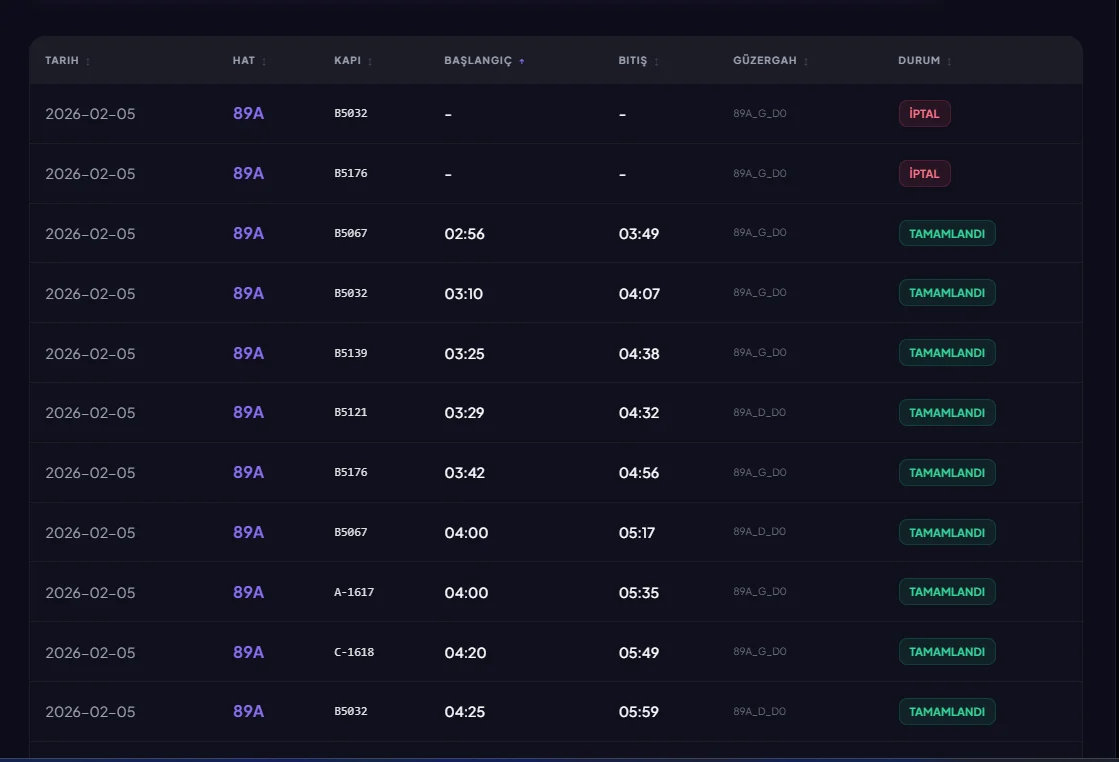Click the end time 04:56 cell
The image size is (1119, 762).
click(639, 473)
